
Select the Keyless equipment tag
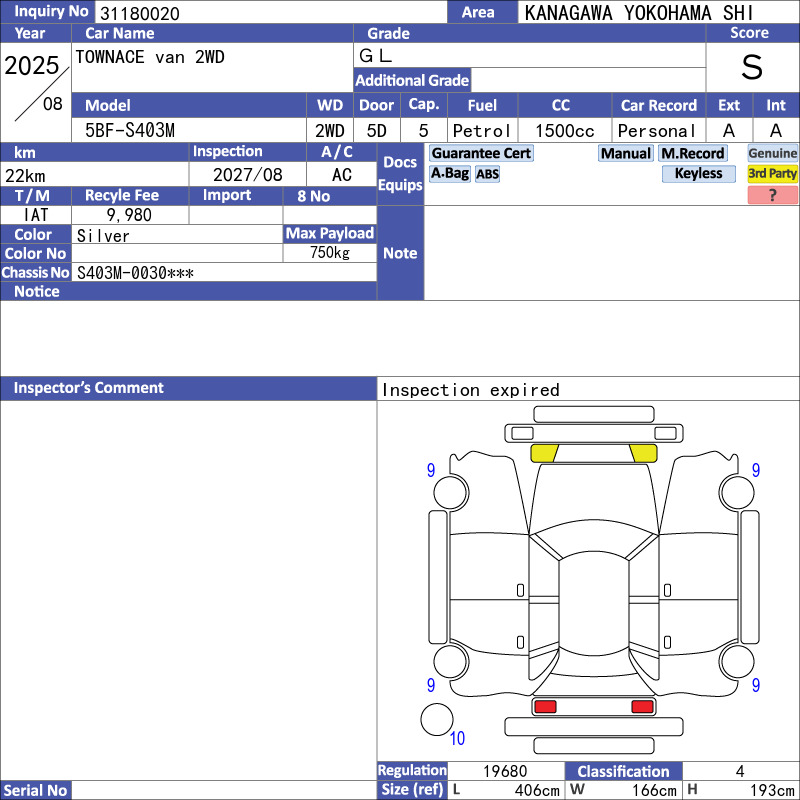point(698,173)
